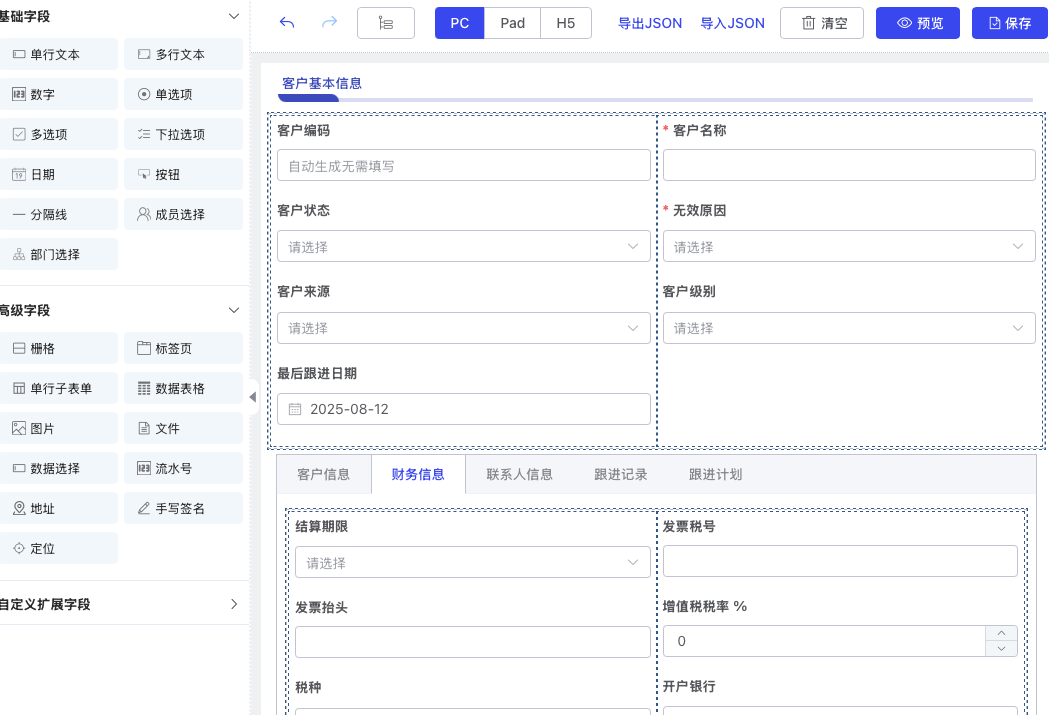This screenshot has width=1049, height=715.
Task: Select the 客户基本信息 tab header
Action: coord(322,84)
